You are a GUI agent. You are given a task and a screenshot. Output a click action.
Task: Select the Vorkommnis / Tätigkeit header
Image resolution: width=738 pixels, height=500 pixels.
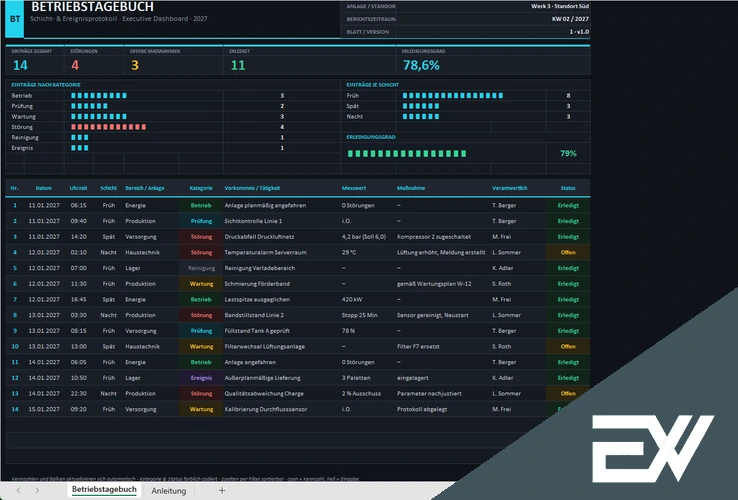click(x=252, y=188)
